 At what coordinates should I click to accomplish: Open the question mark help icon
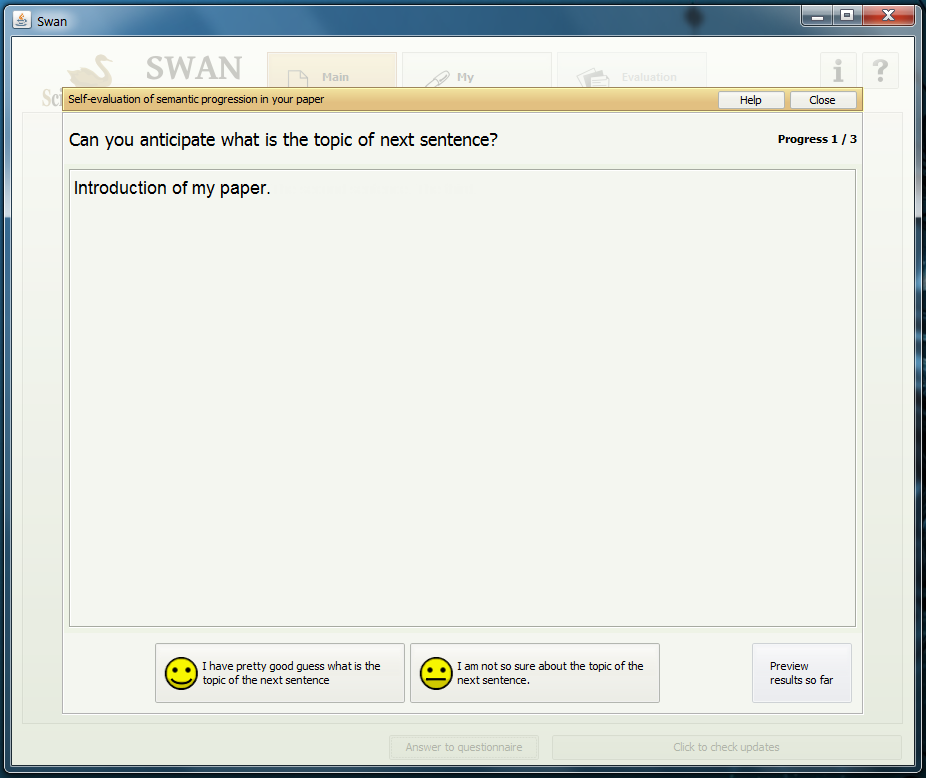click(880, 70)
